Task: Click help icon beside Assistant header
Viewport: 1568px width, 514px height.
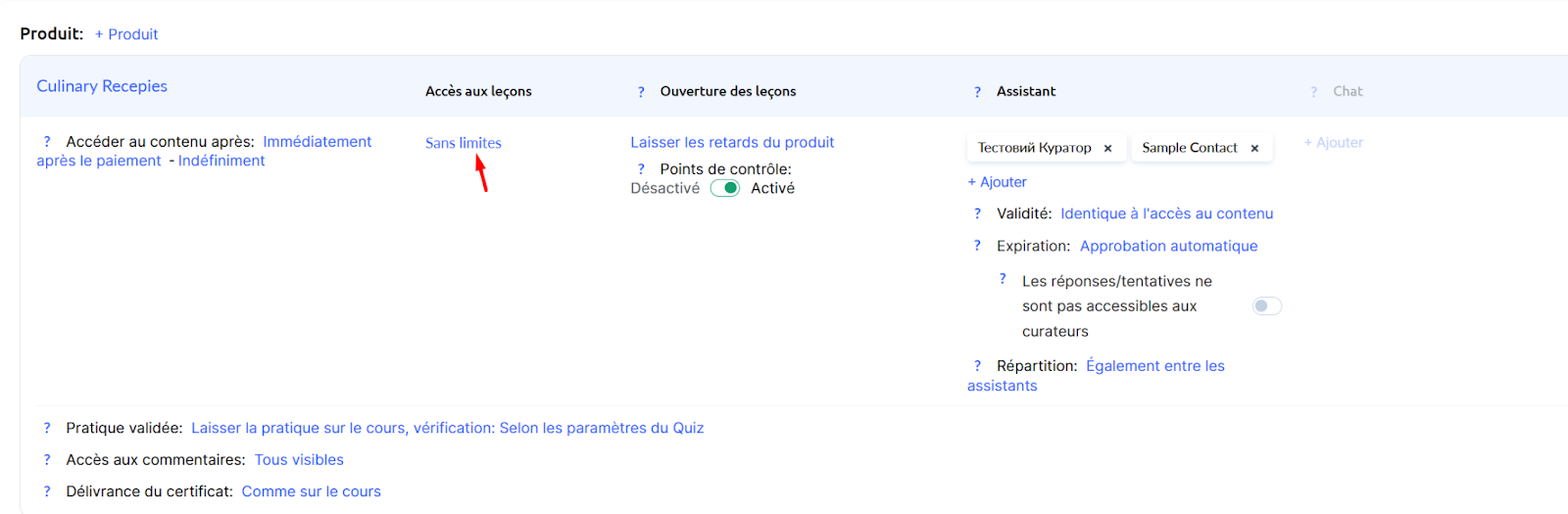Action: 977,92
